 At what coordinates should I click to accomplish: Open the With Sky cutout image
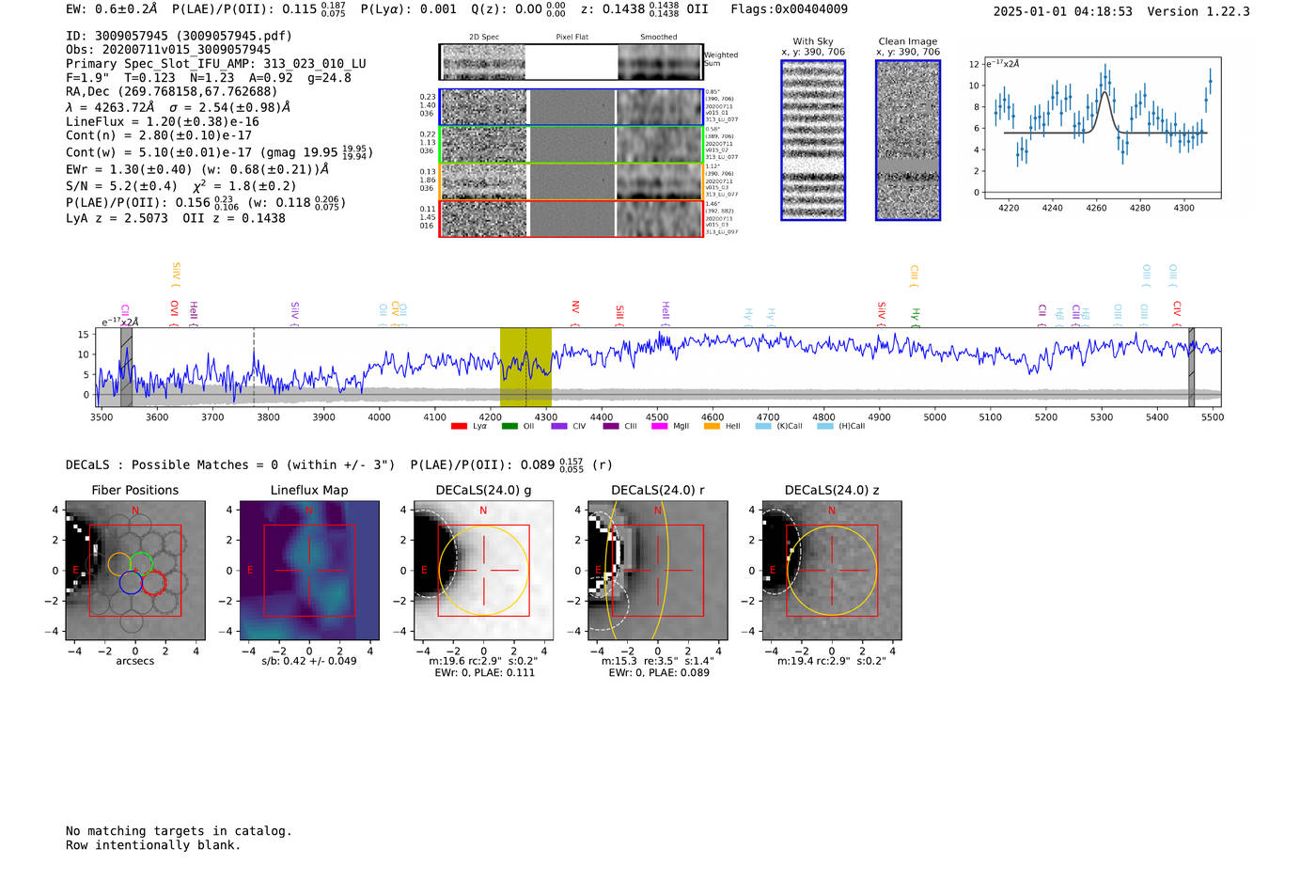coord(813,140)
